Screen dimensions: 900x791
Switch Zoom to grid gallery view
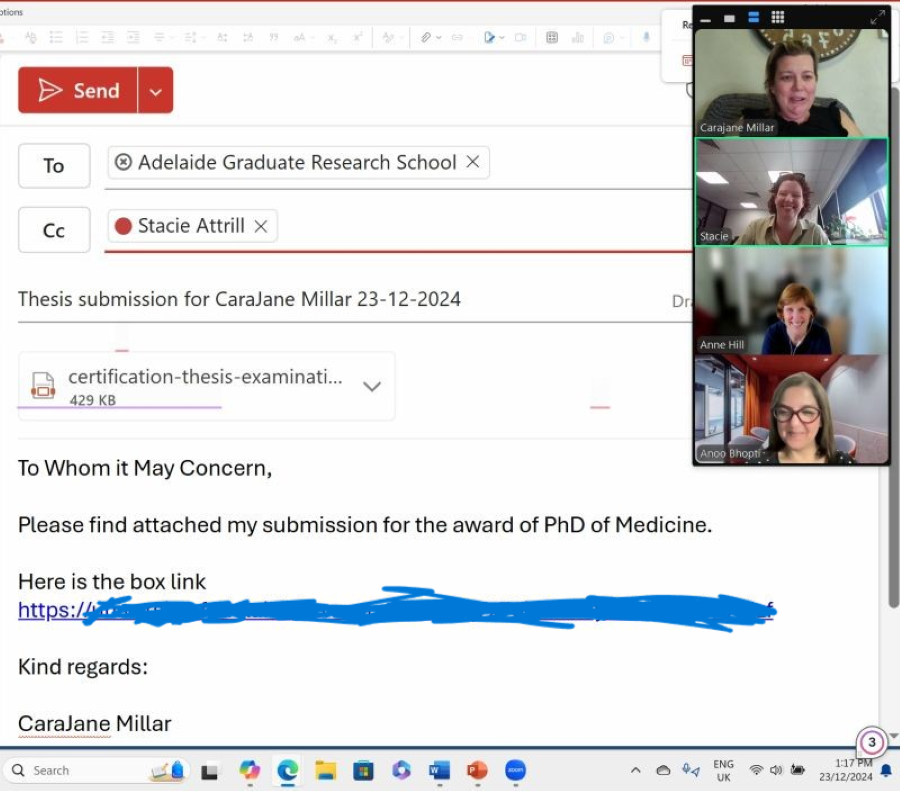coord(777,17)
